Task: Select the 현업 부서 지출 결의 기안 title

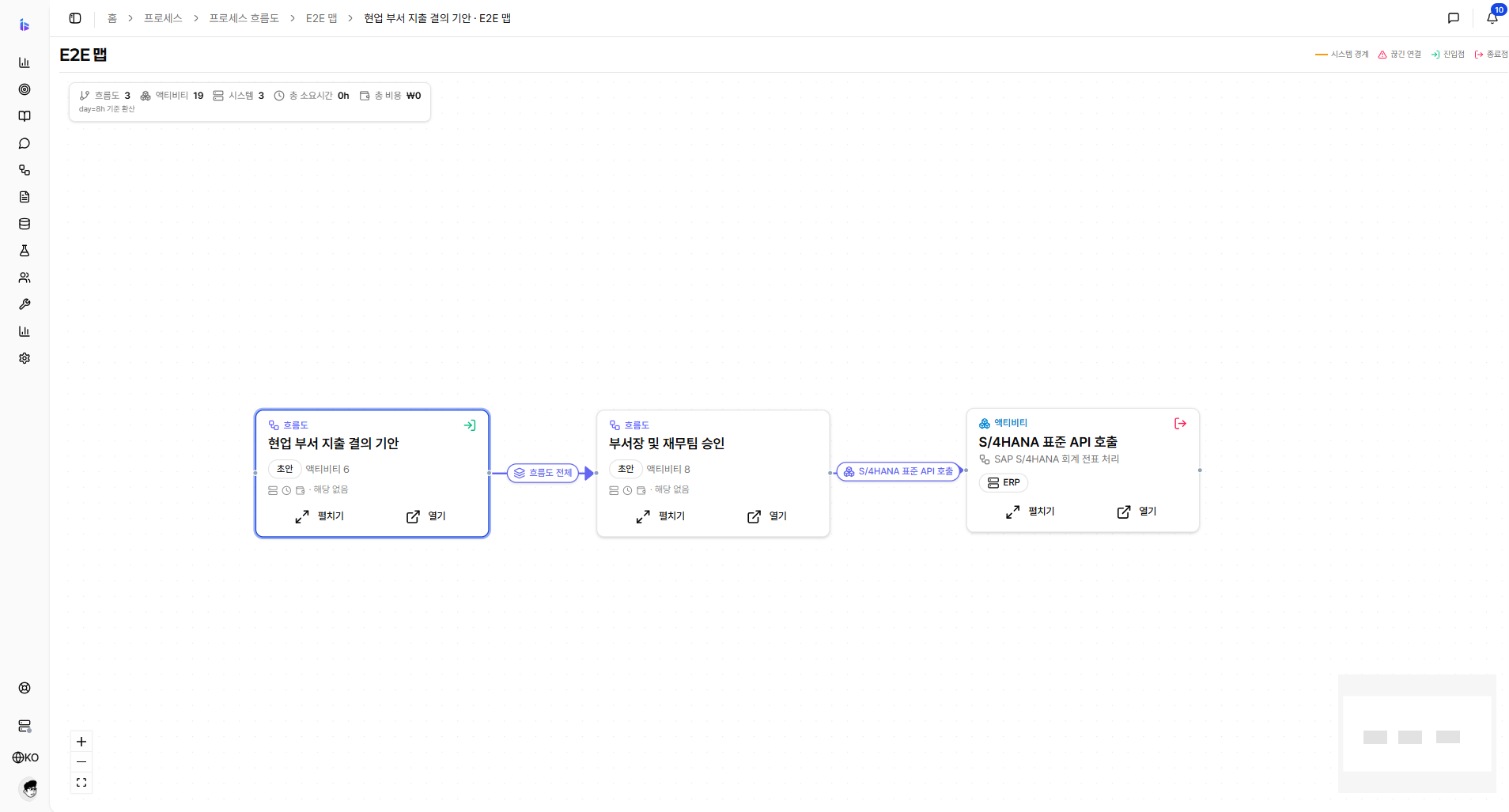Action: pyautogui.click(x=333, y=444)
